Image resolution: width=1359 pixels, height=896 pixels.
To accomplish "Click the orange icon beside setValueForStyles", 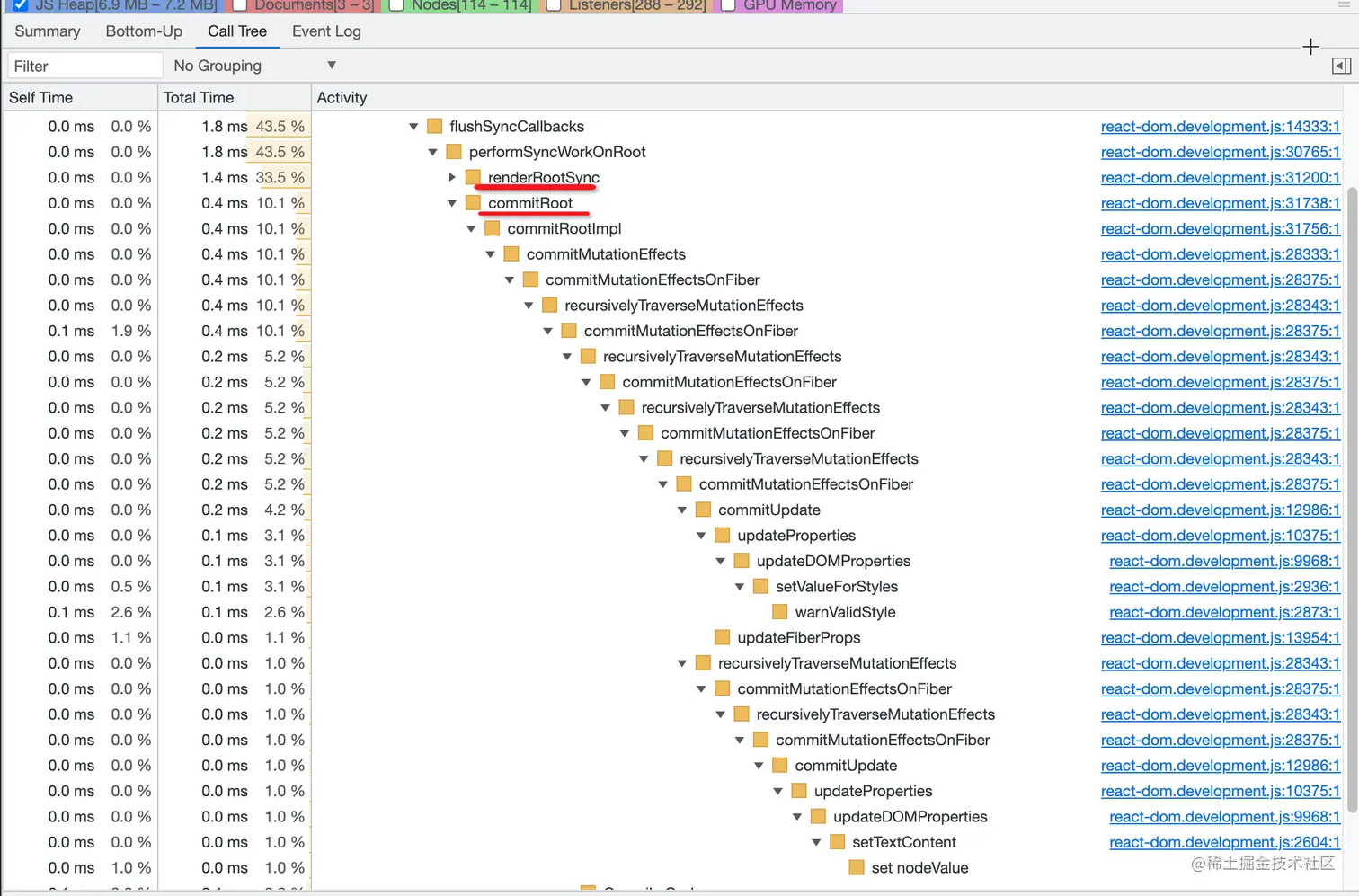I will (760, 587).
